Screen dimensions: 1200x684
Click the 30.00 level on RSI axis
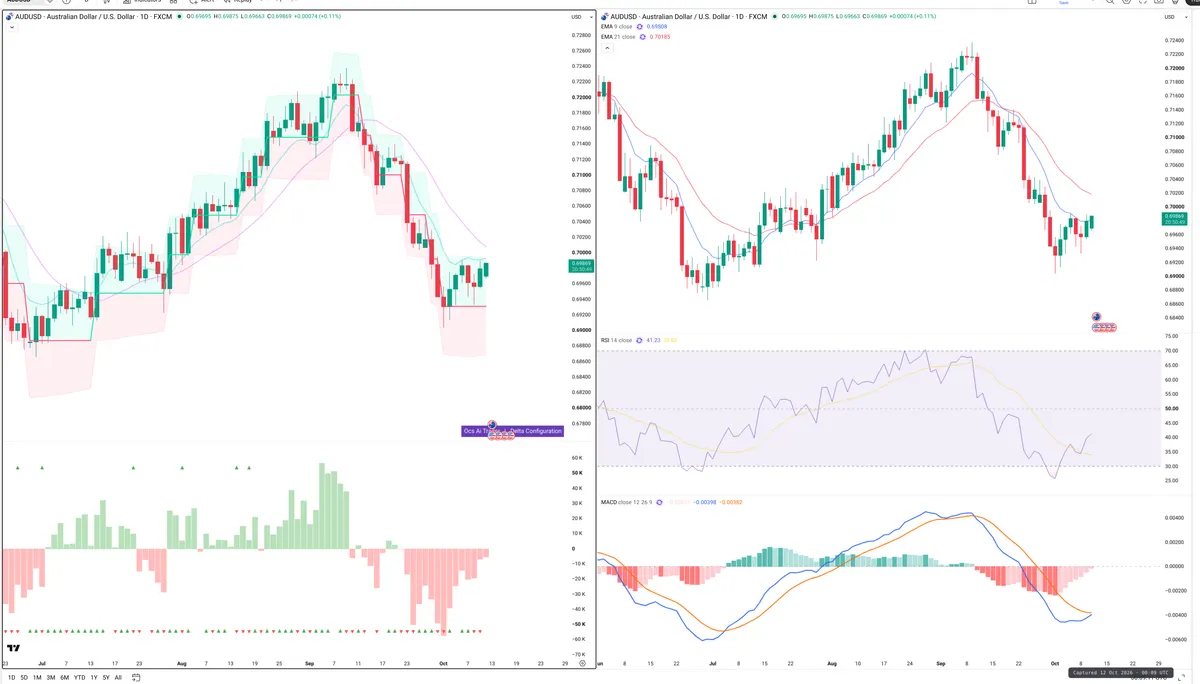pyautogui.click(x=1173, y=466)
